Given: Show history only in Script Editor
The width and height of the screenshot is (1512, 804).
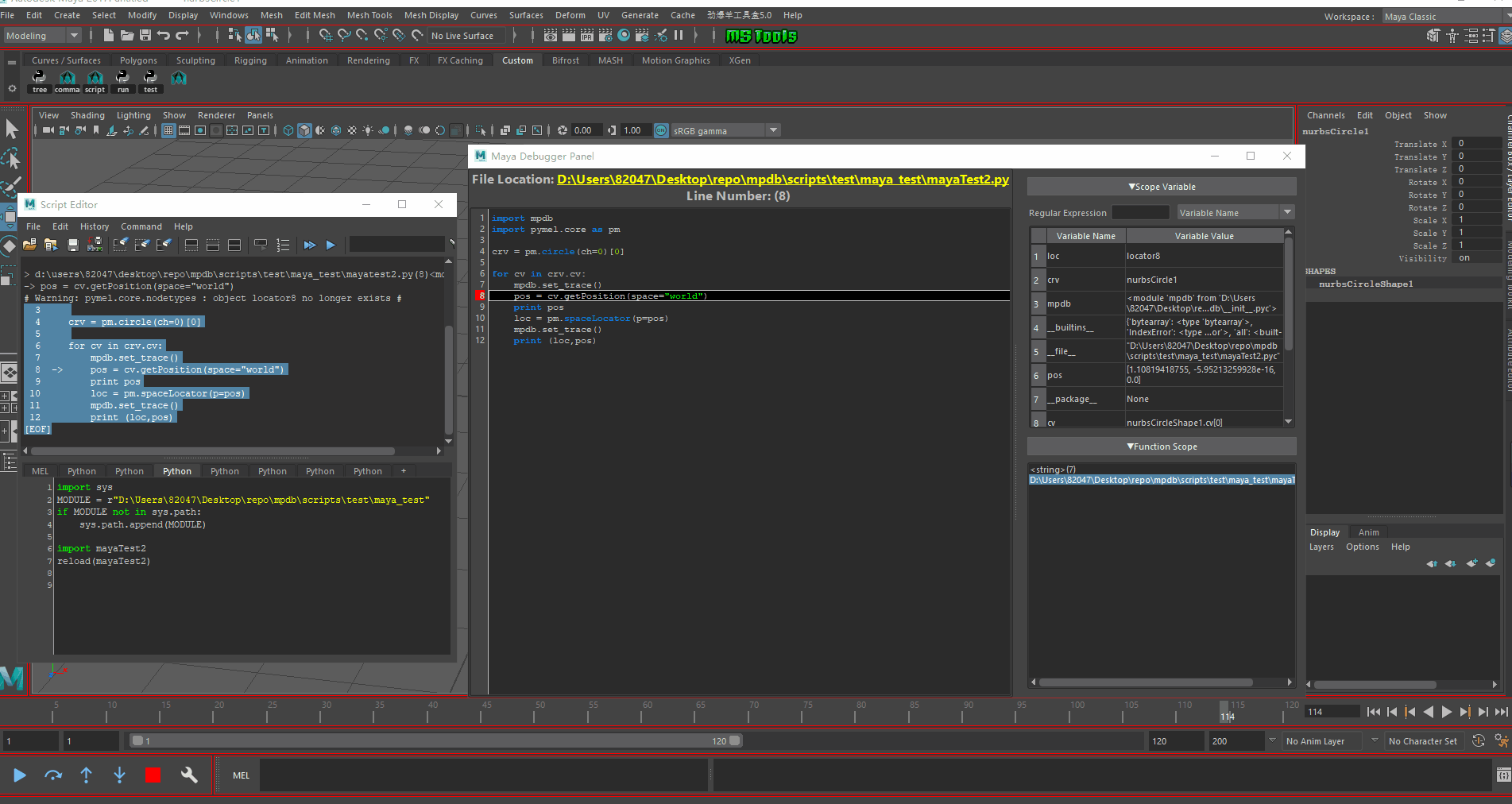Looking at the screenshot, I should [191, 245].
